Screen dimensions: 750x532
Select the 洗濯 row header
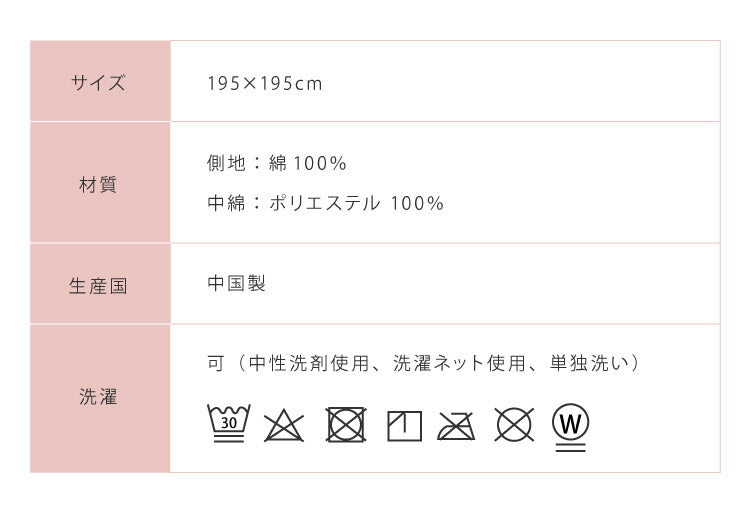pos(99,397)
